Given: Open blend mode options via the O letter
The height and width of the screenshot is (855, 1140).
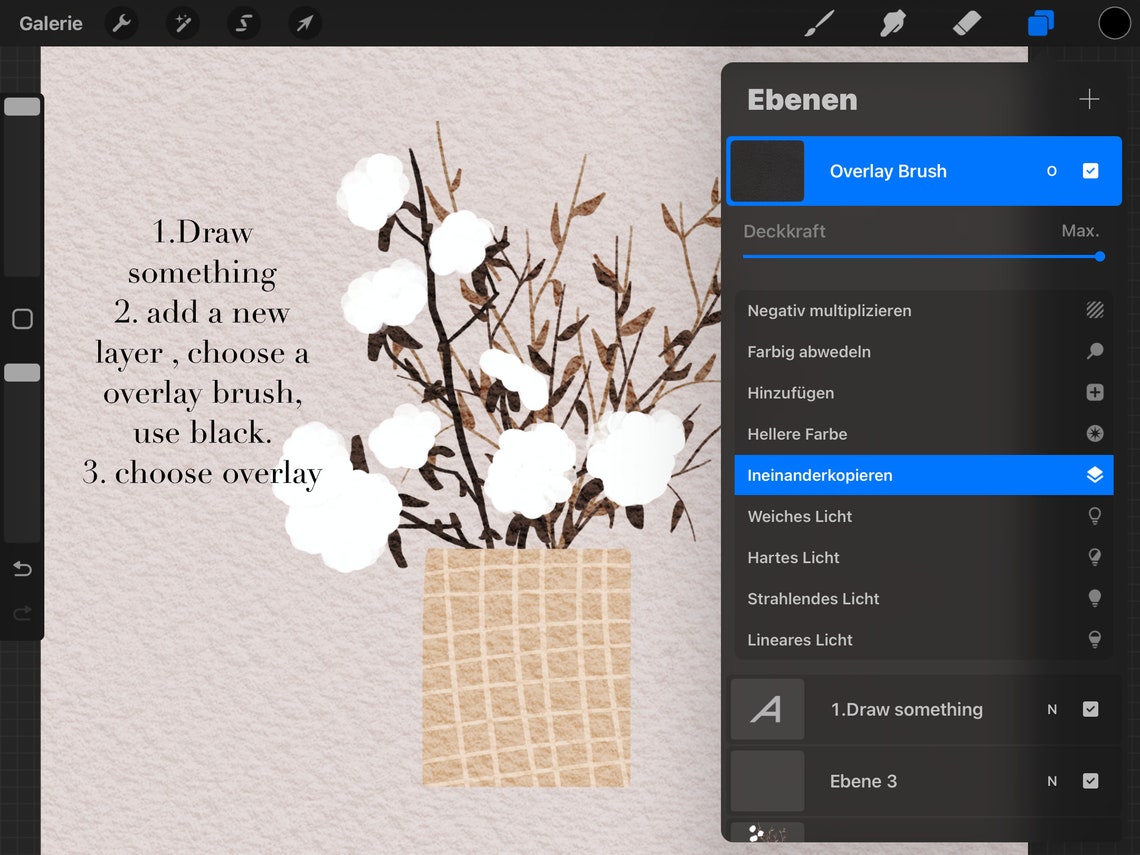Looking at the screenshot, I should (1051, 170).
